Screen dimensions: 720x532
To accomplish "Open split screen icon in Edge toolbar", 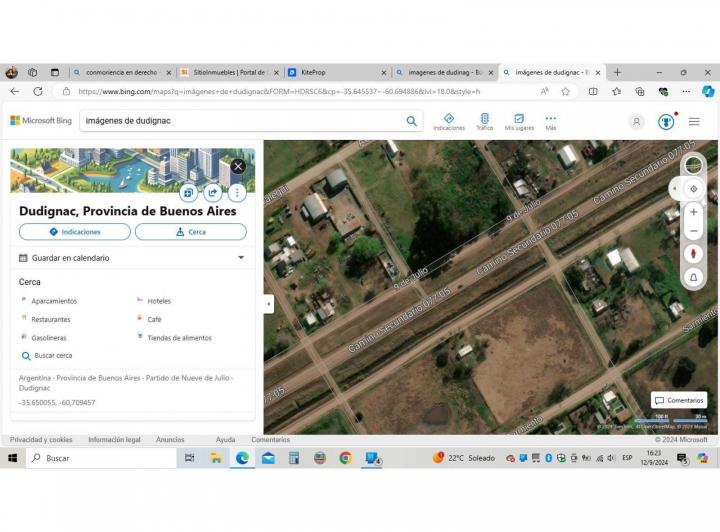I will [593, 91].
